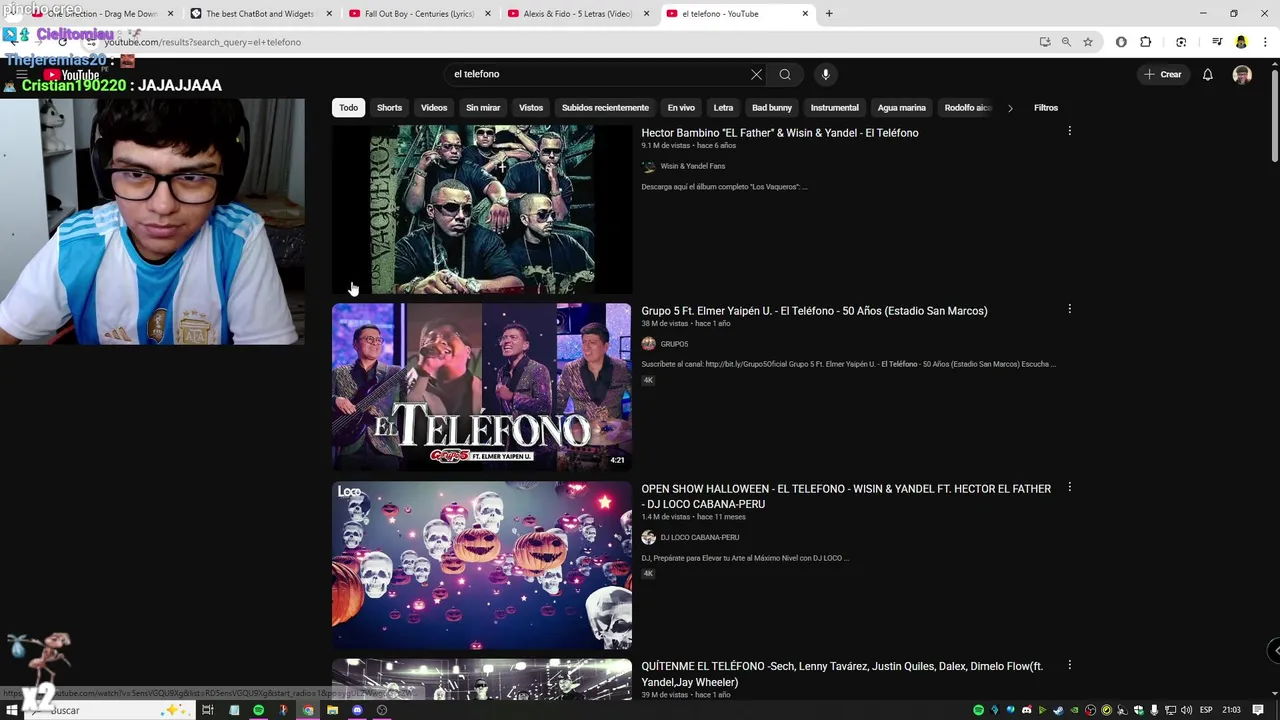Click the Crear button
Screen dimensions: 1280x720
[x=1162, y=74]
